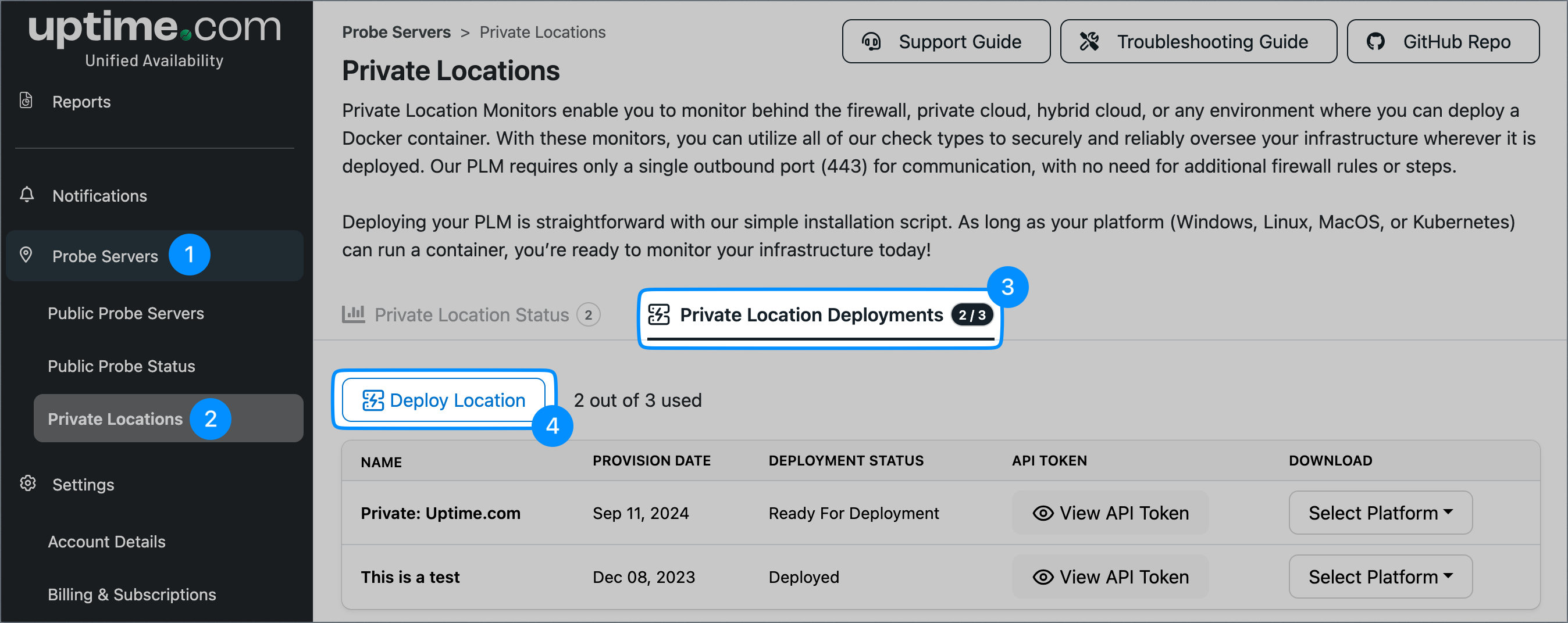Click the Settings gear icon
The width and height of the screenshot is (1568, 623).
click(27, 484)
